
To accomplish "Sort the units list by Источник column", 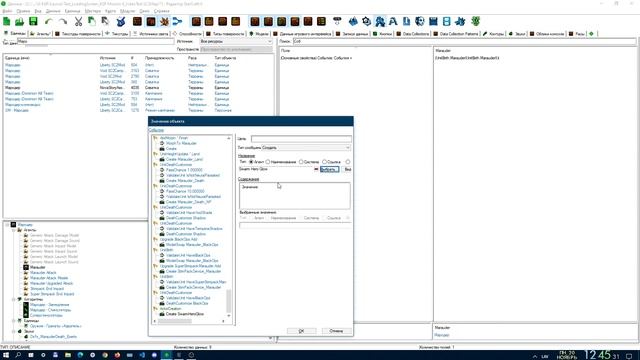I will 108,58.
